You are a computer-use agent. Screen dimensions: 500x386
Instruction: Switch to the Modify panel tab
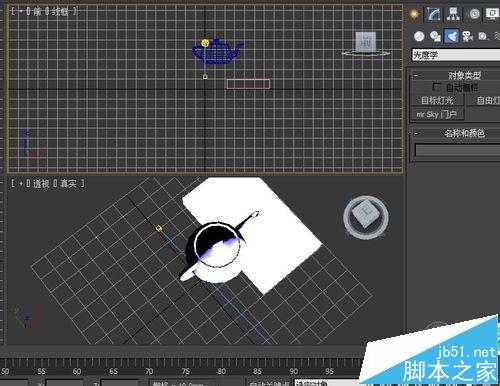(433, 14)
